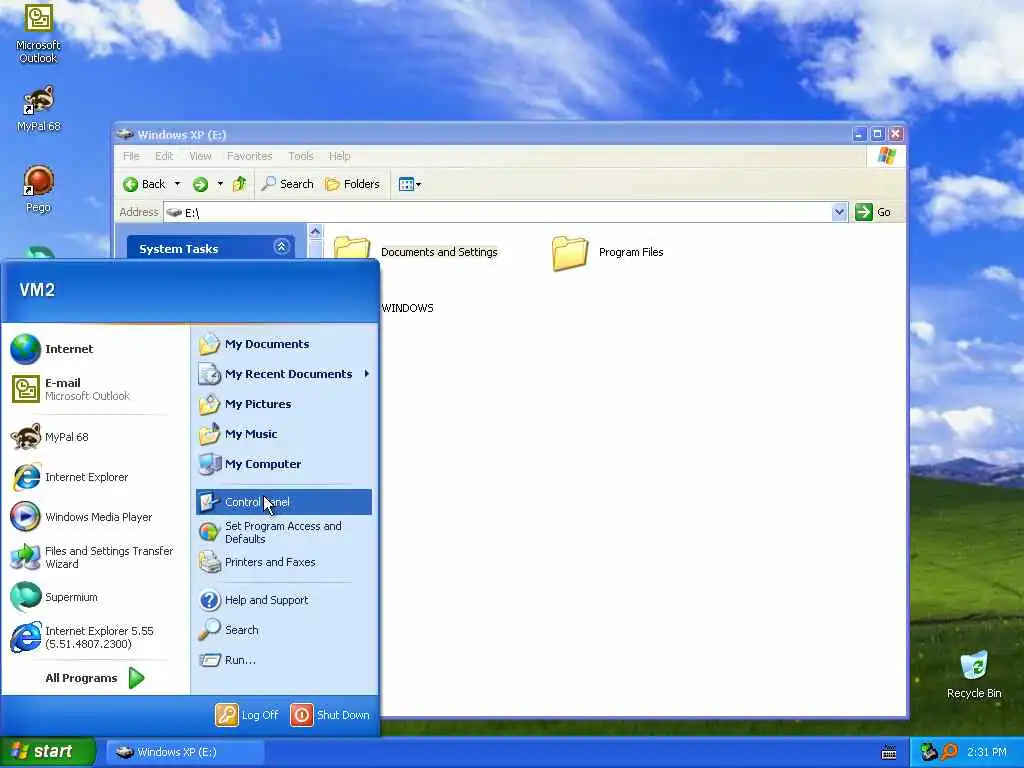Open the View menu

tap(200, 156)
